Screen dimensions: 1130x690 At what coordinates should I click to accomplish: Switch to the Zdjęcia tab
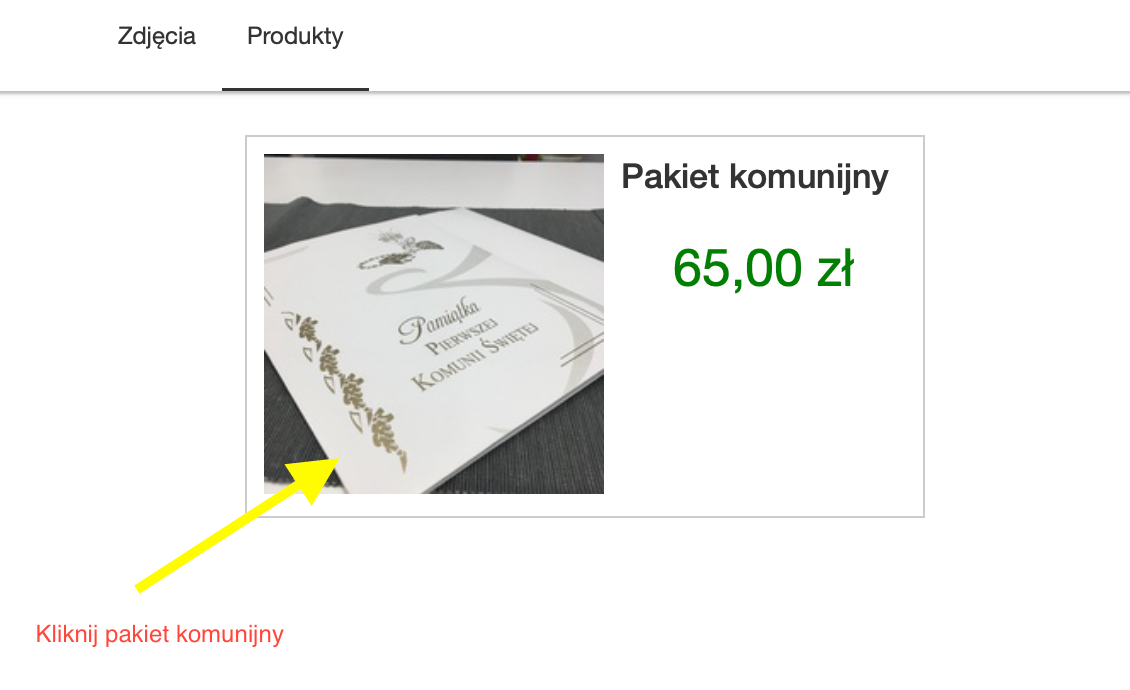tap(156, 37)
